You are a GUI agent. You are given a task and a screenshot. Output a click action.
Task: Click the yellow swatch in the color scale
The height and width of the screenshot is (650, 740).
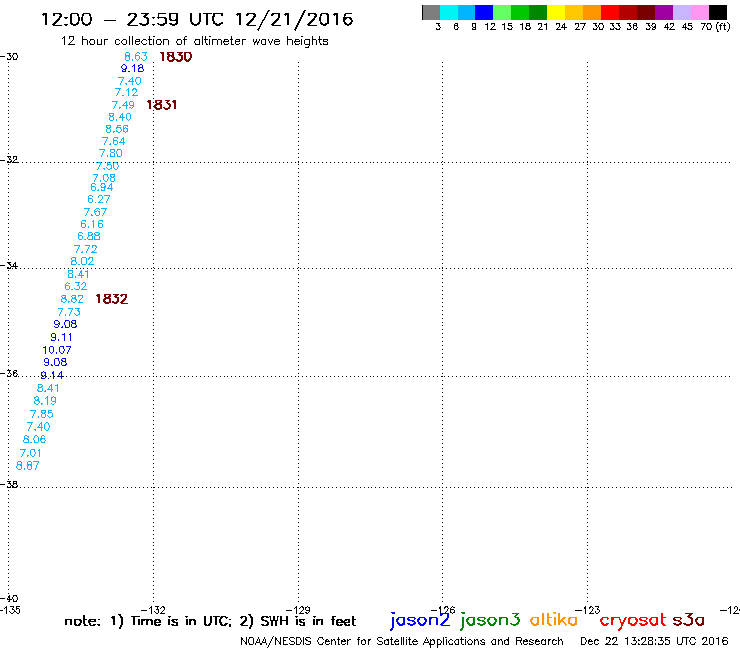[556, 12]
